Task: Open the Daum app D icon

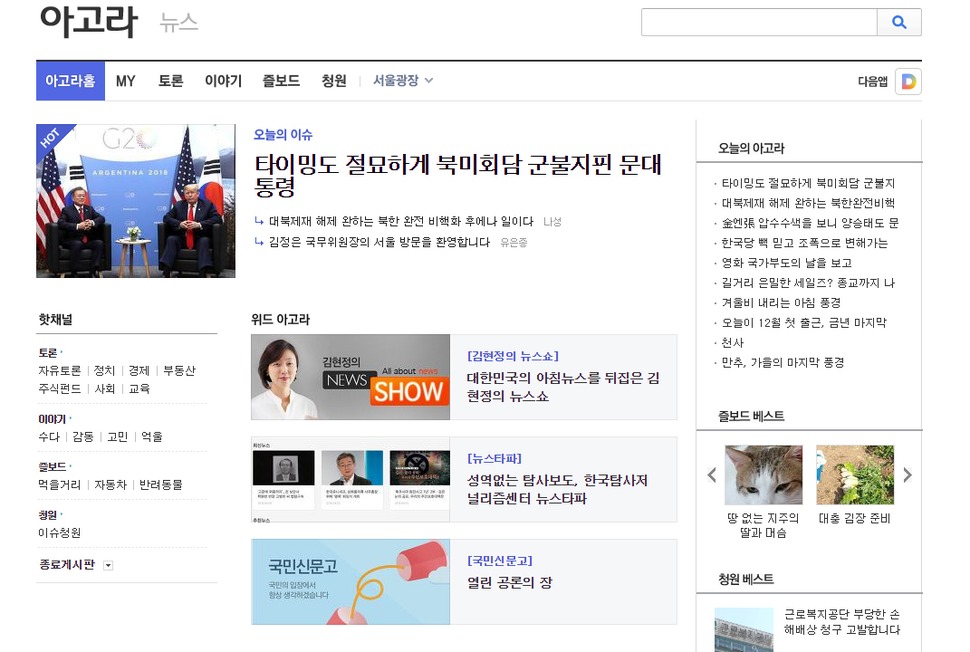Action: tap(908, 82)
